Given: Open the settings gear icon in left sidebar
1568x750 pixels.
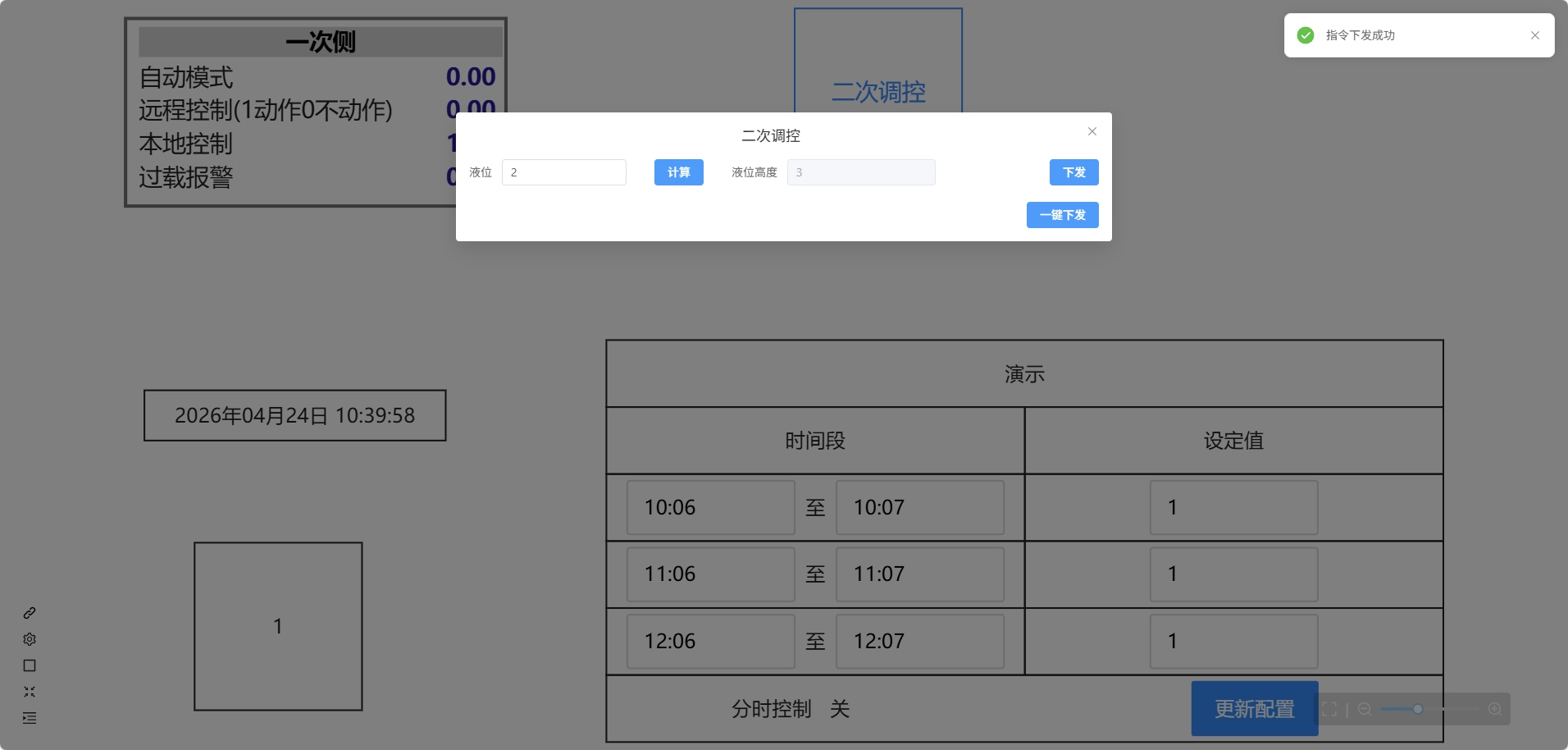Looking at the screenshot, I should tap(30, 639).
